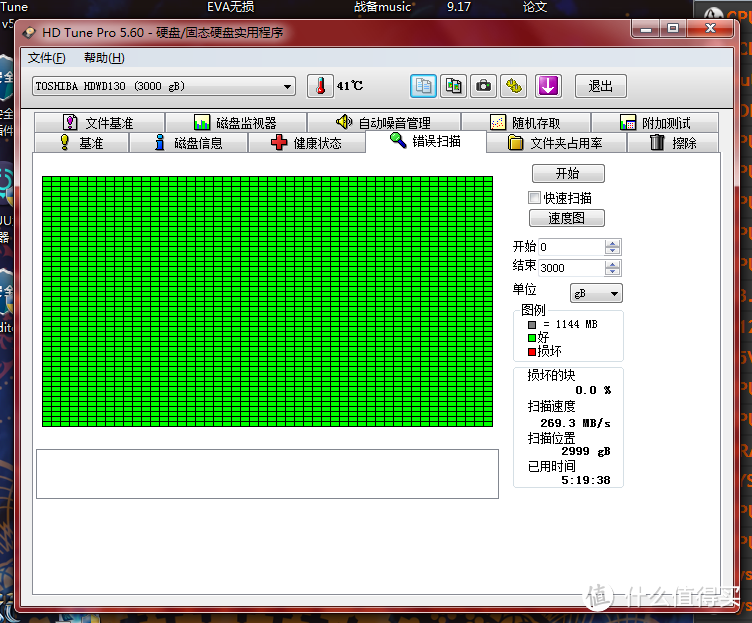Open the EVA无损 desktop item
This screenshot has height=623, width=752.
231,7
